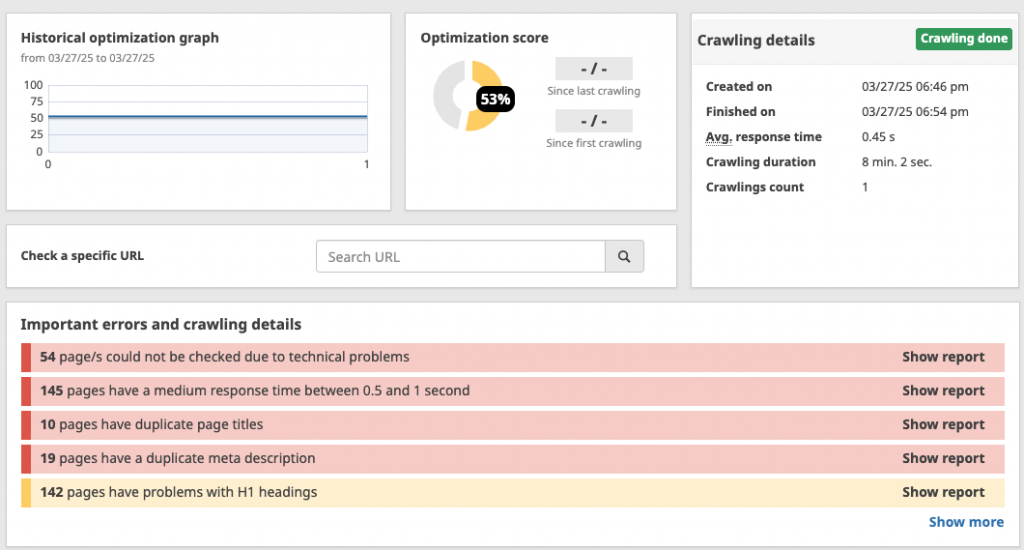Click the Since first crawling score box
The width and height of the screenshot is (1024, 550).
(x=594, y=121)
